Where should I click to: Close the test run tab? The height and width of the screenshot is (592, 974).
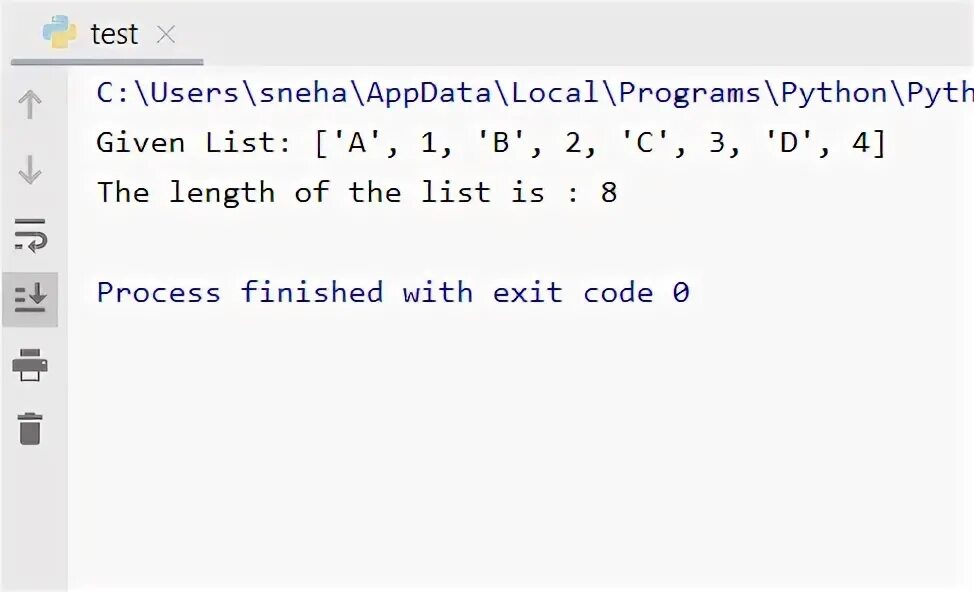tap(166, 34)
